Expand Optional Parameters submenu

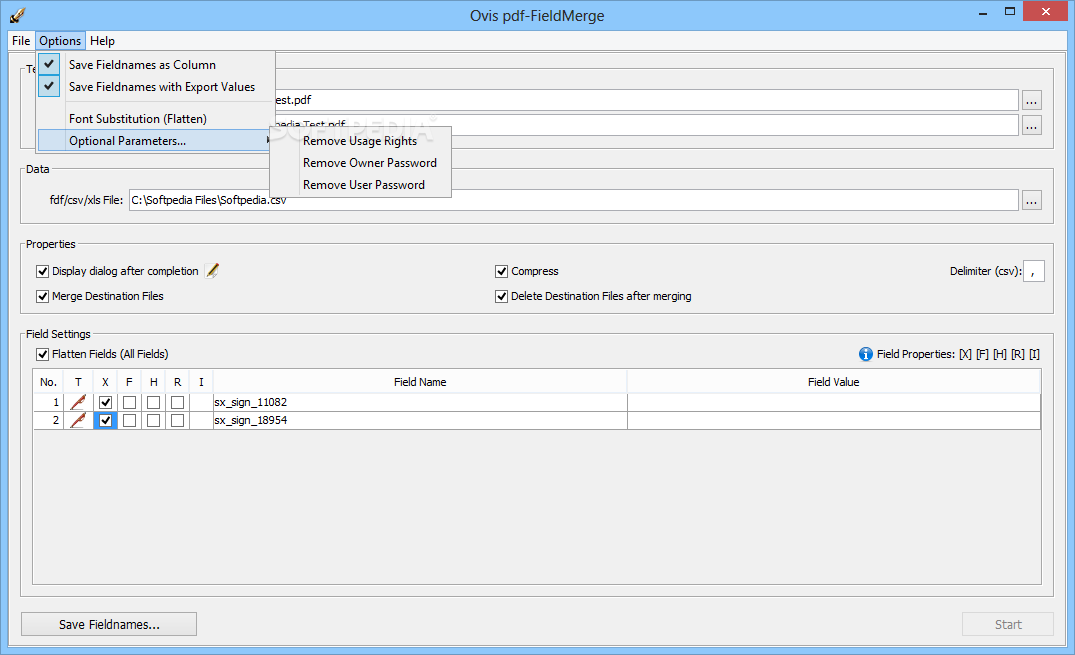pyautogui.click(x=156, y=141)
